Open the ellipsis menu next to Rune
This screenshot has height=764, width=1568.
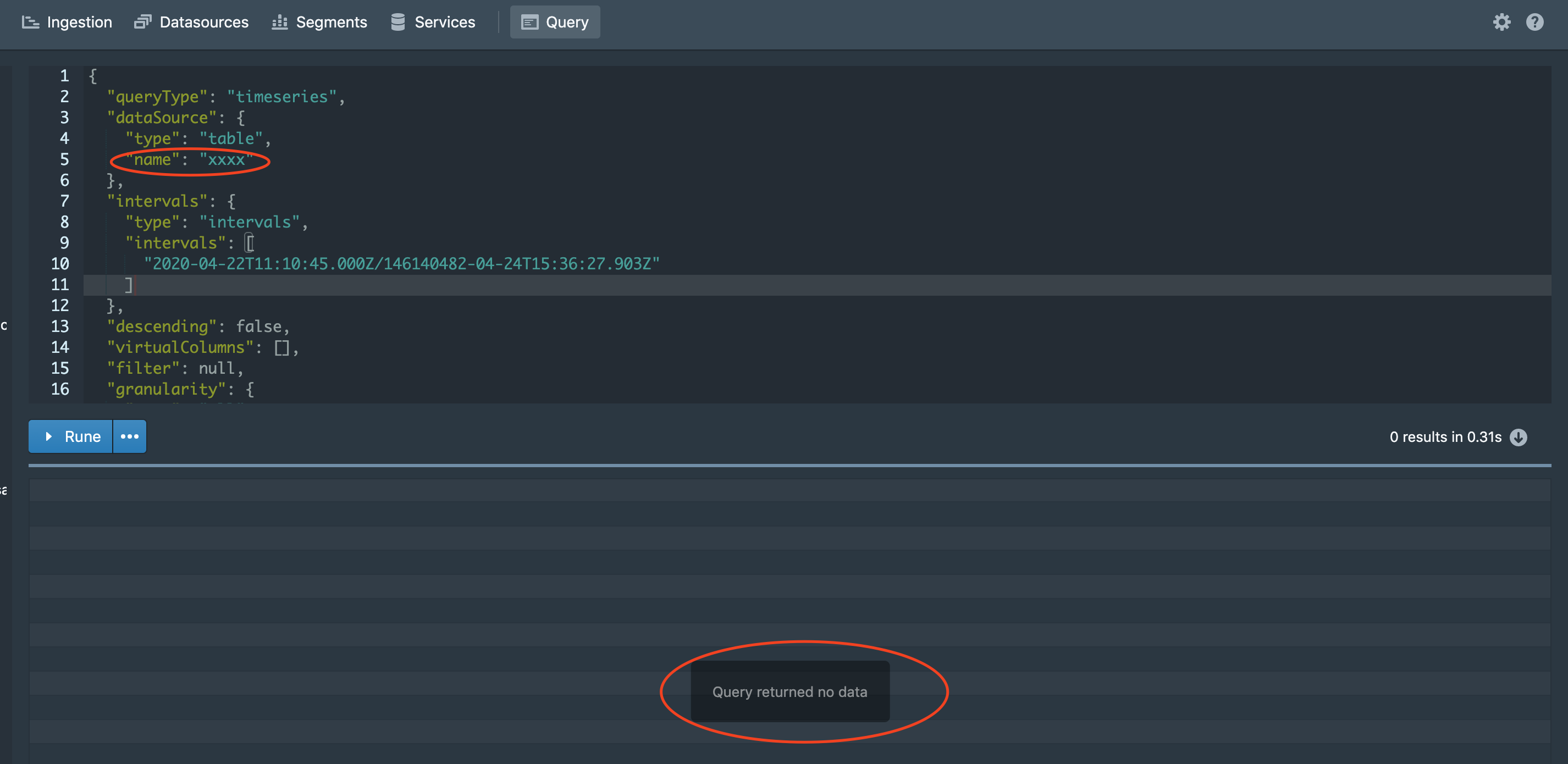coord(129,436)
